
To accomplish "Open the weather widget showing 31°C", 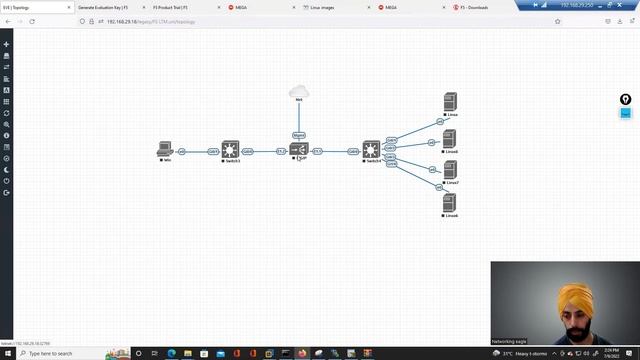I will 520,353.
